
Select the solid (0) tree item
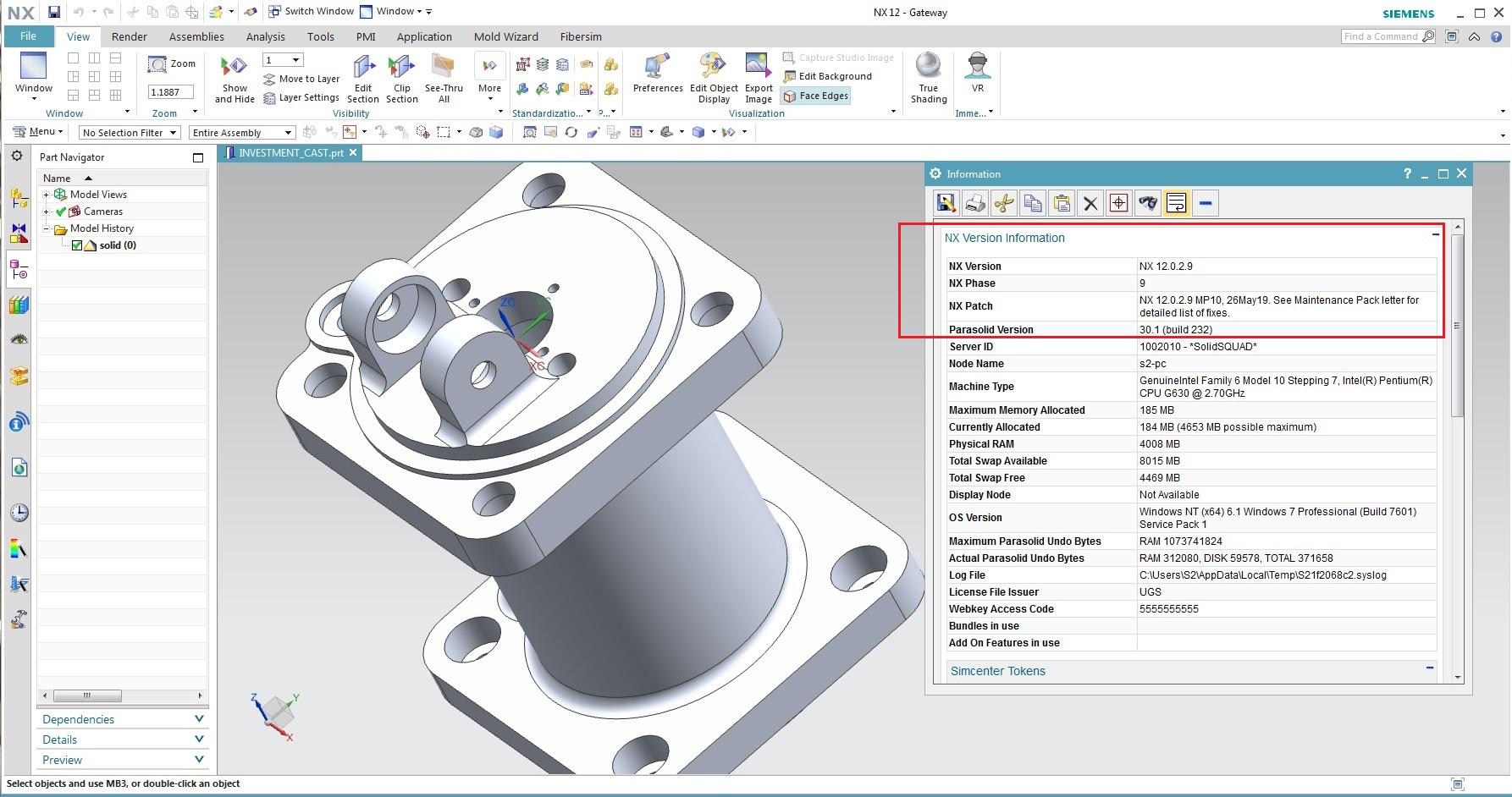pos(118,245)
